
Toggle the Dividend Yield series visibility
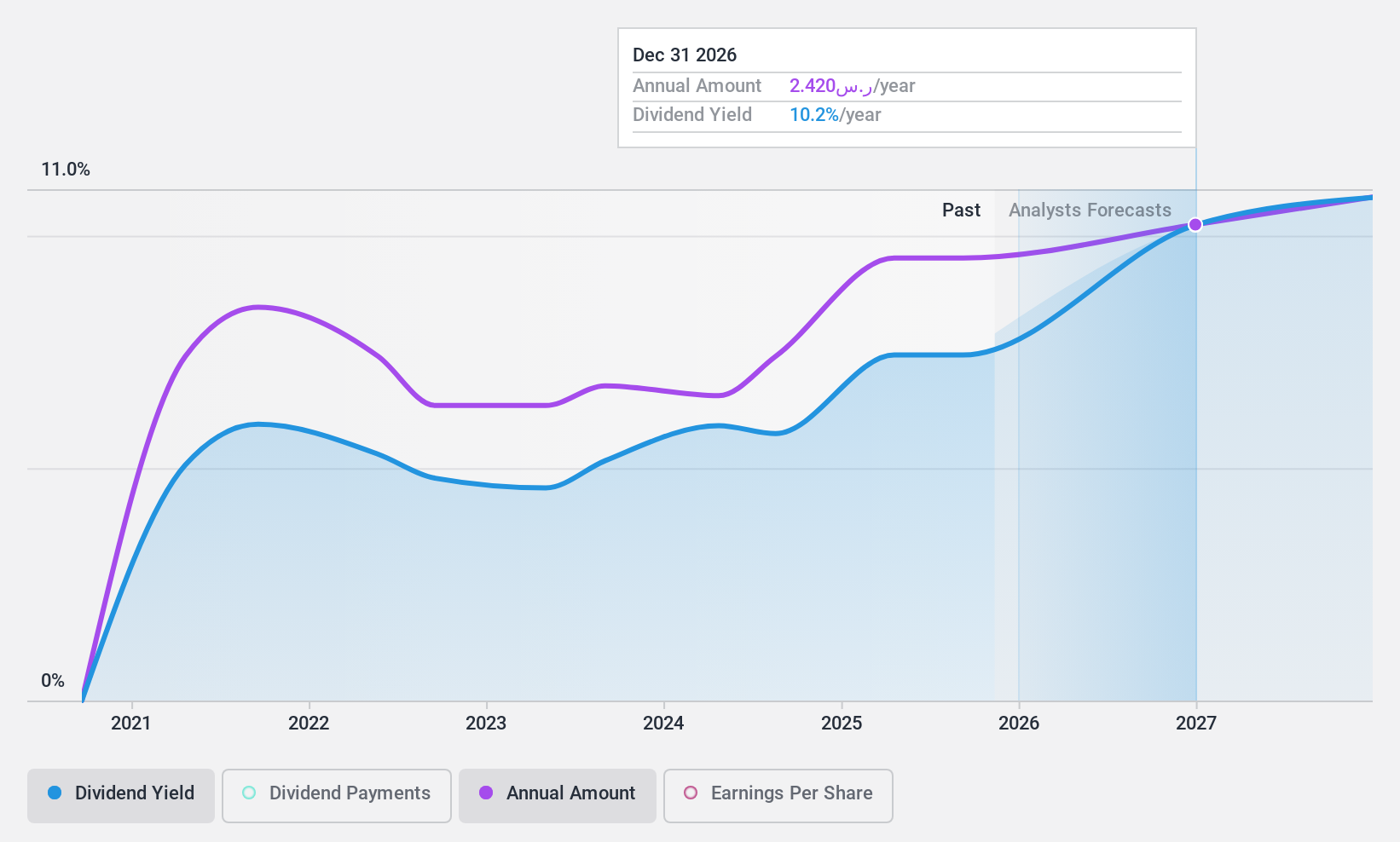[120, 793]
